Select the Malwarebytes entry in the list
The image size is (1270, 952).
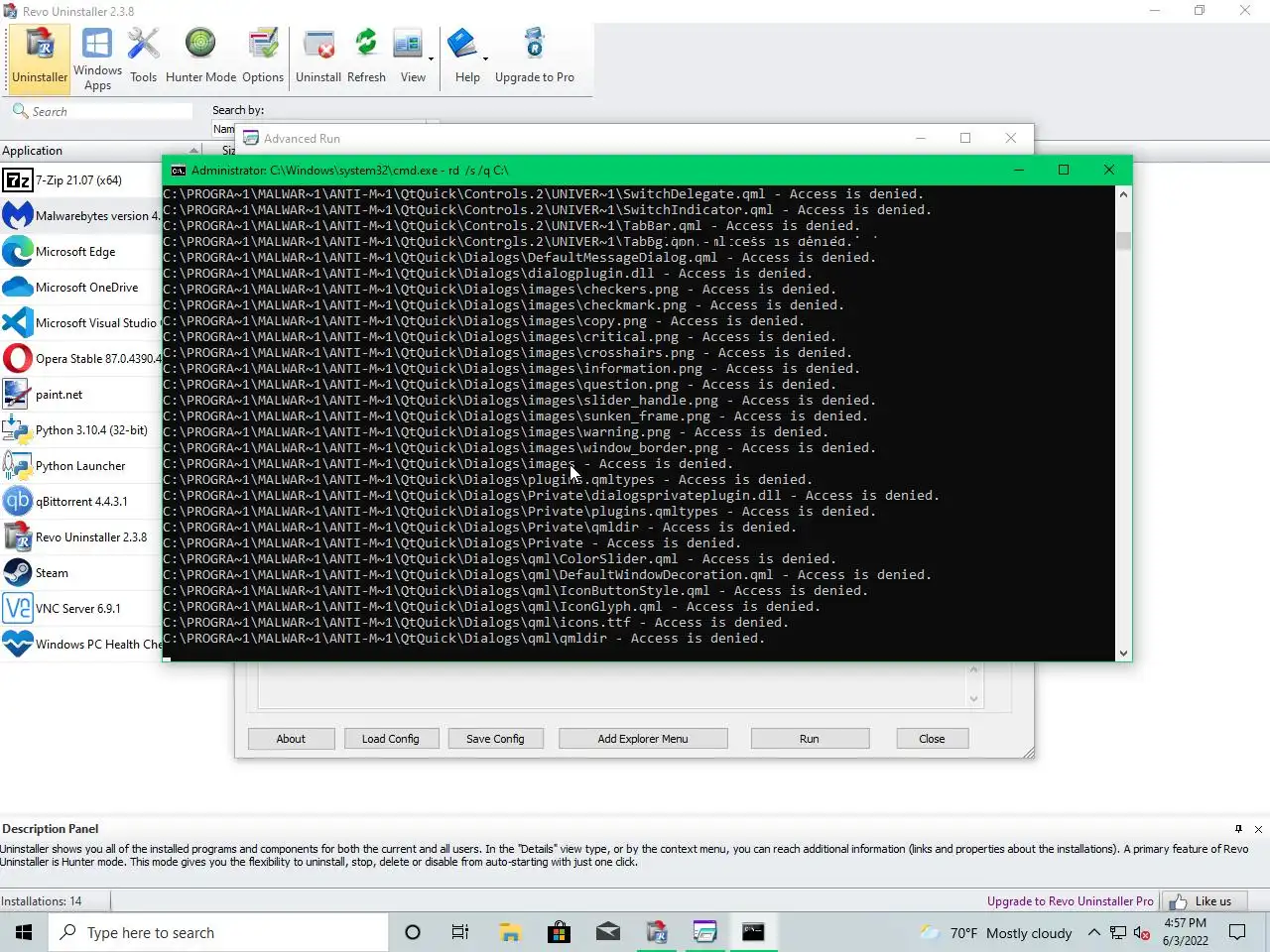pyautogui.click(x=80, y=216)
